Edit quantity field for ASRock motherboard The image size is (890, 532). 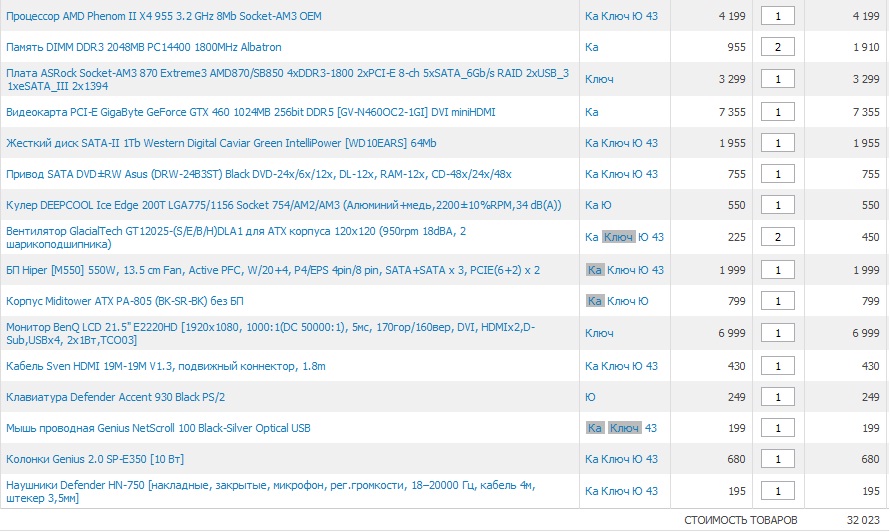(778, 79)
